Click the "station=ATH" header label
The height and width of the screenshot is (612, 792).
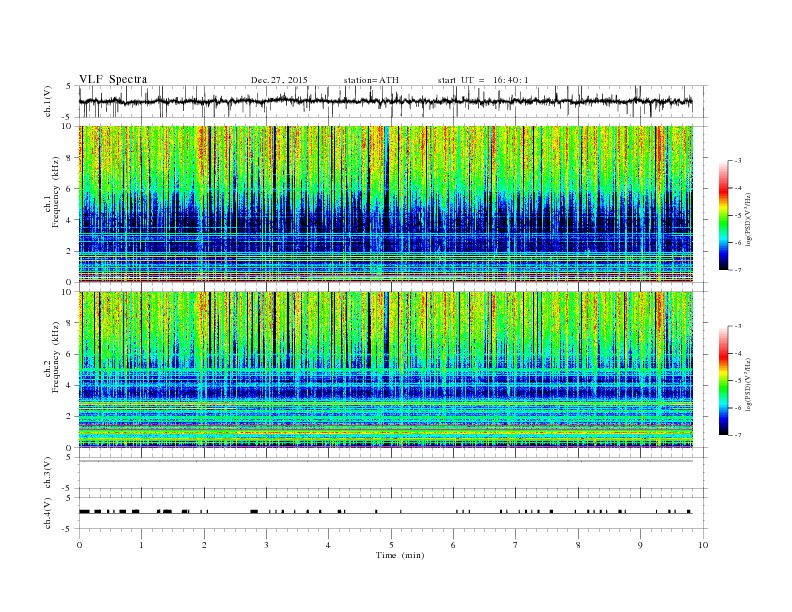pyautogui.click(x=371, y=80)
